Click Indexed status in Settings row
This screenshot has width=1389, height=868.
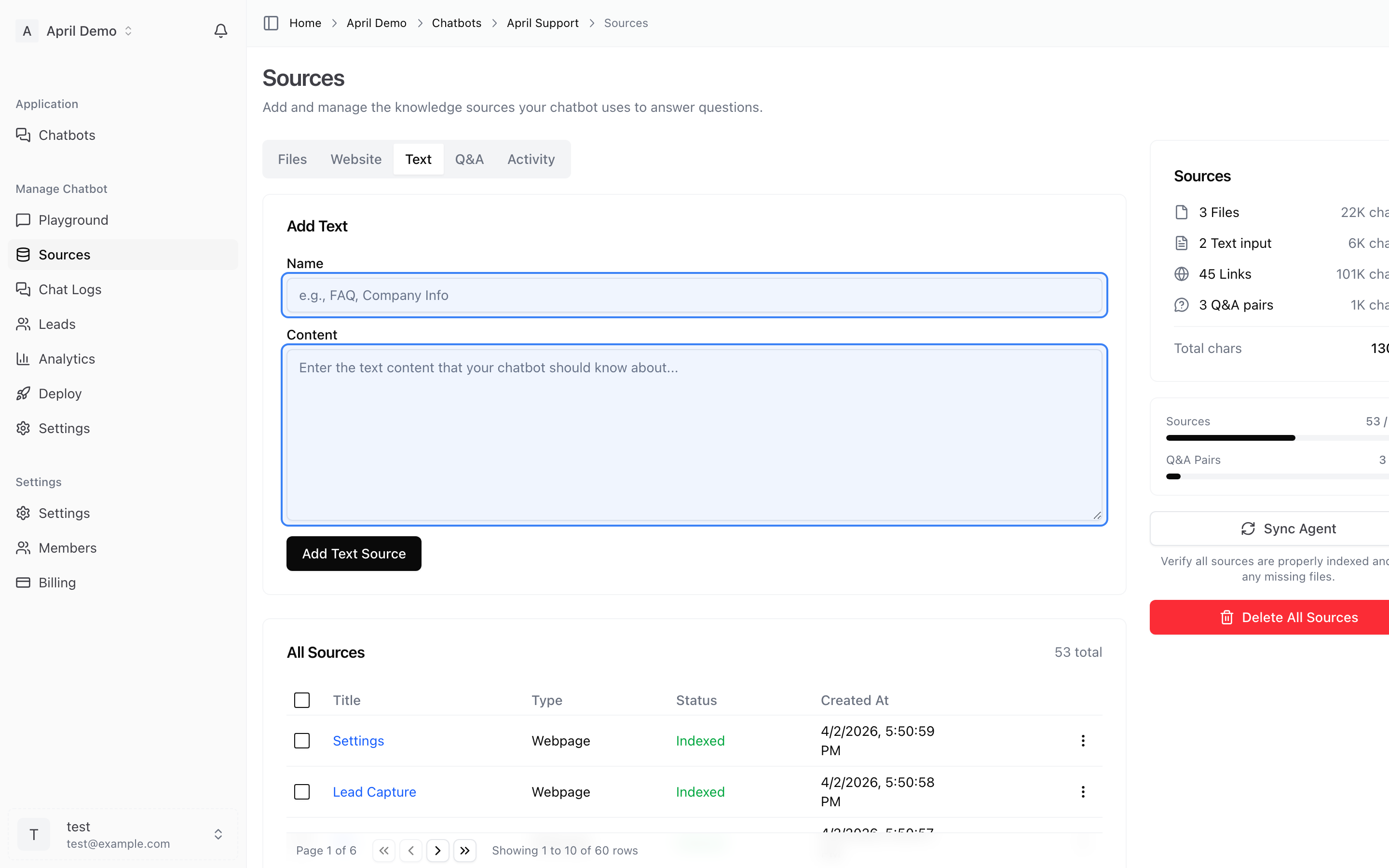point(700,741)
